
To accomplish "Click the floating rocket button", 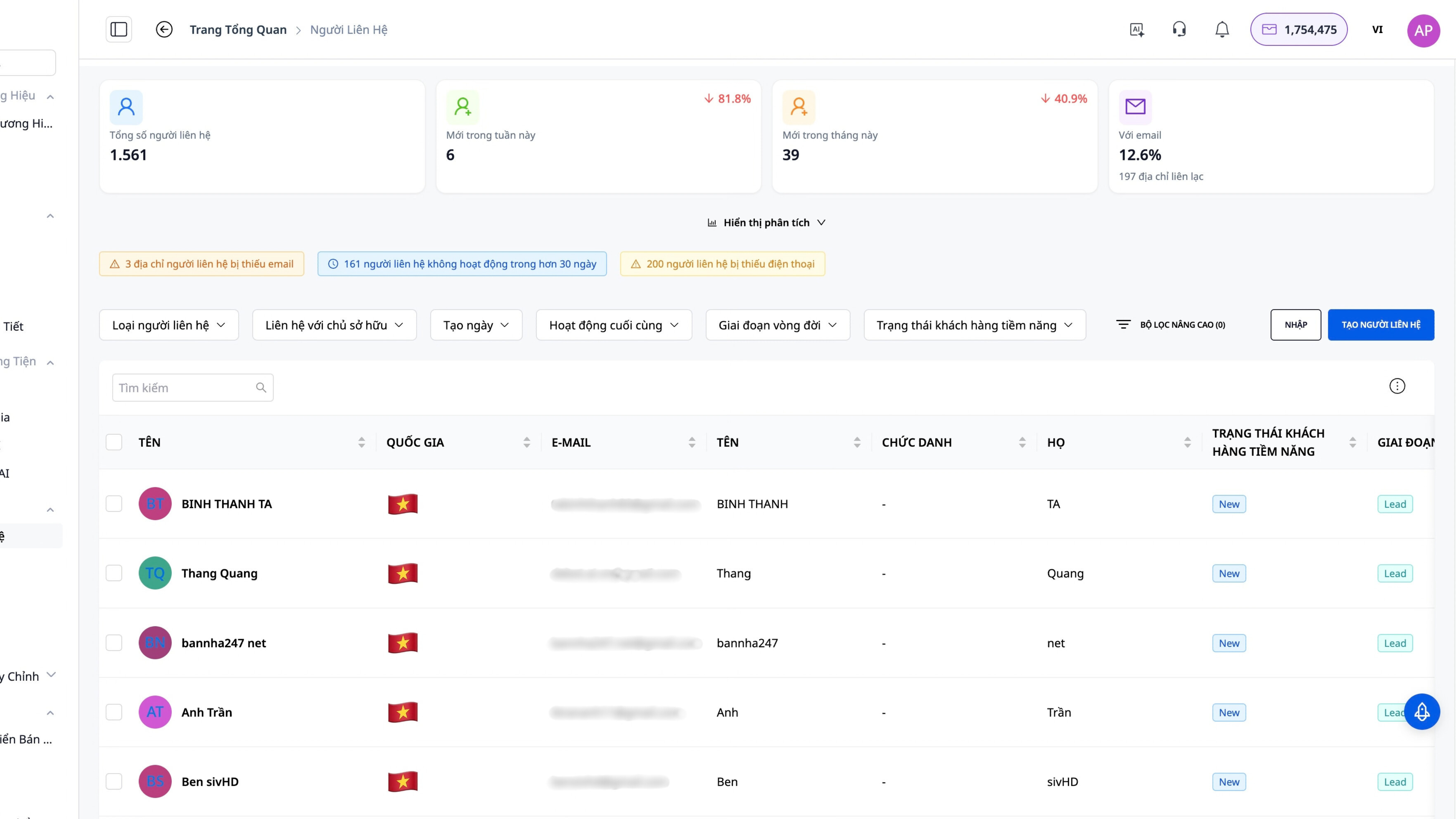I will click(1422, 711).
